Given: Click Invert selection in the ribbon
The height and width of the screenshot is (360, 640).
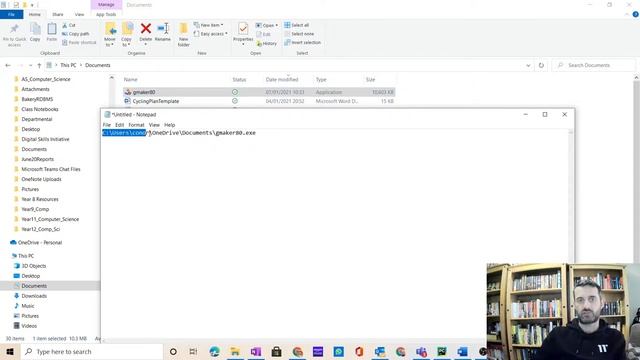Looking at the screenshot, I should (302, 42).
